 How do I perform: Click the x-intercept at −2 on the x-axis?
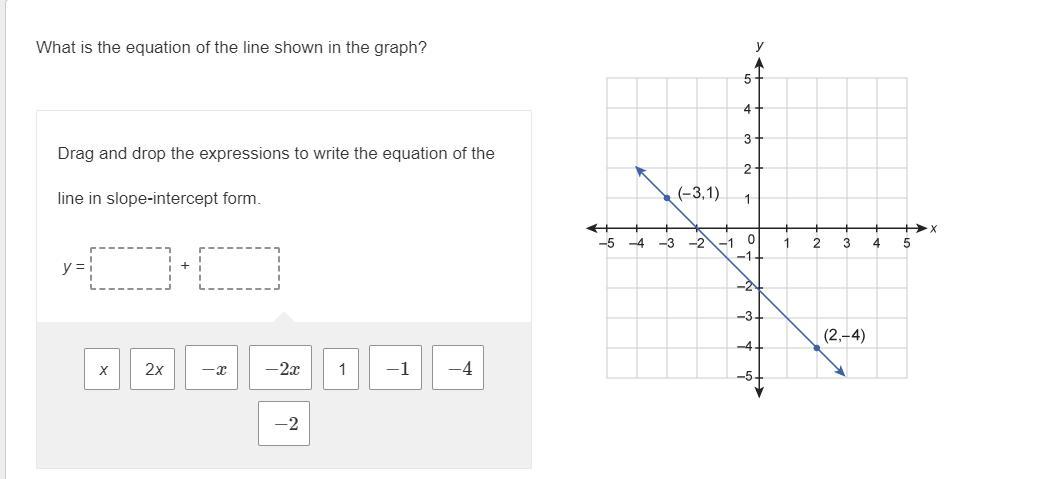tap(697, 228)
